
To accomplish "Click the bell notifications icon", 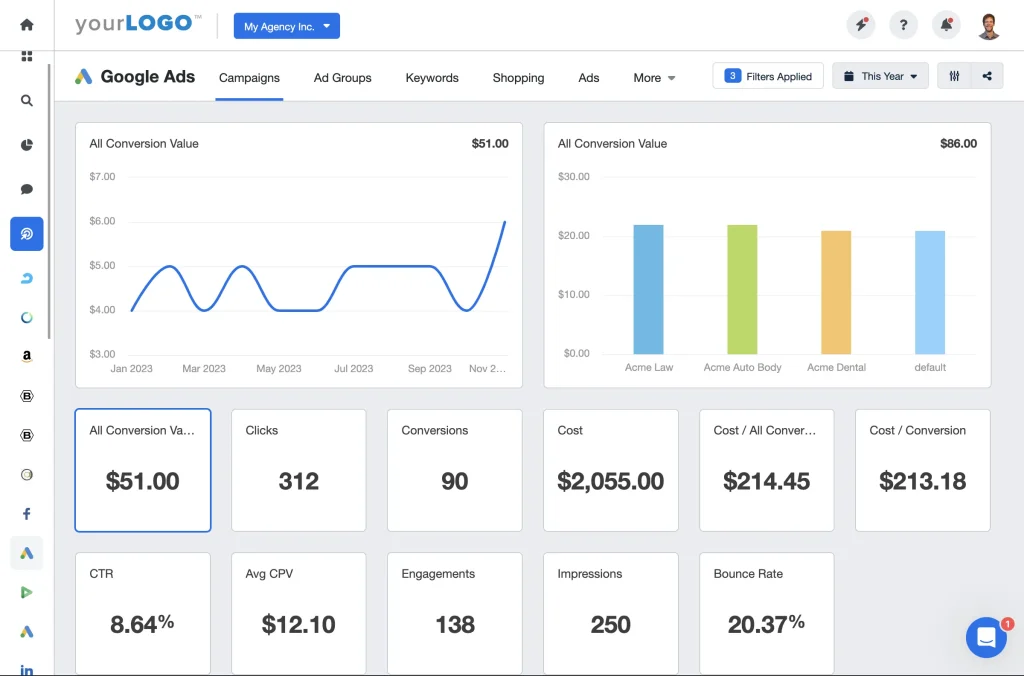I will pyautogui.click(x=945, y=26).
